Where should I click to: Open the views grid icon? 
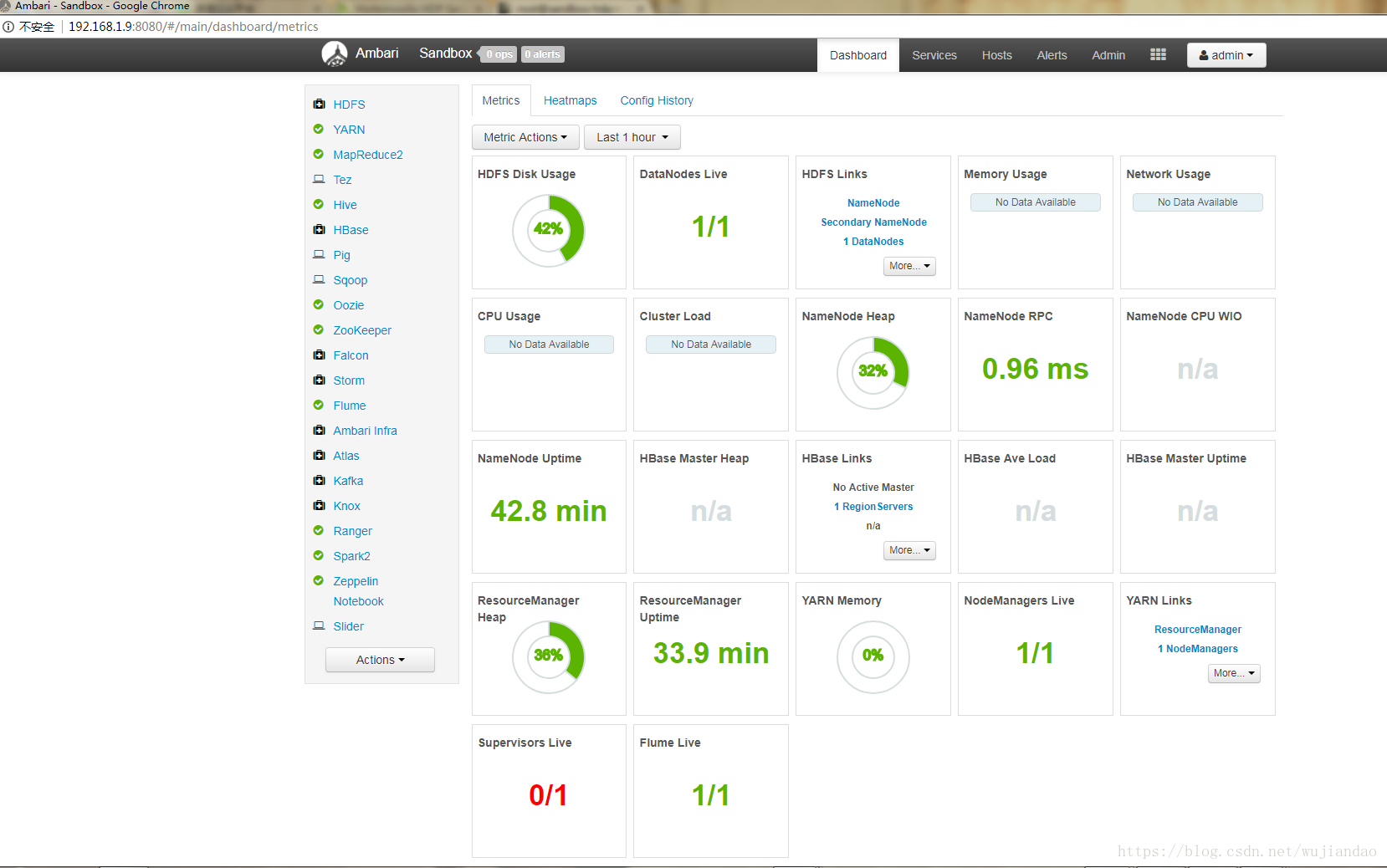click(x=1158, y=54)
